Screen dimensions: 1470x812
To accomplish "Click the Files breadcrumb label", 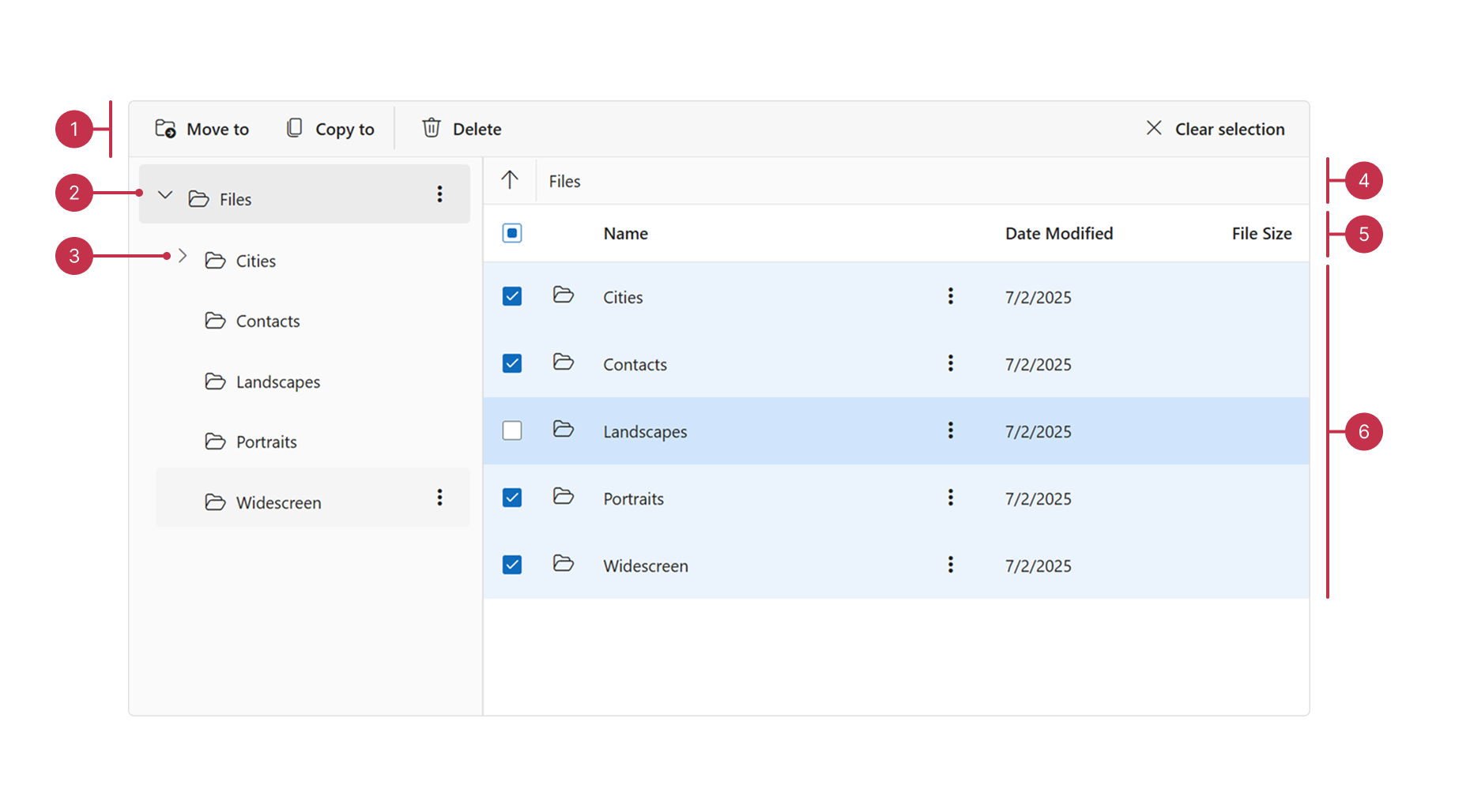I will click(563, 180).
